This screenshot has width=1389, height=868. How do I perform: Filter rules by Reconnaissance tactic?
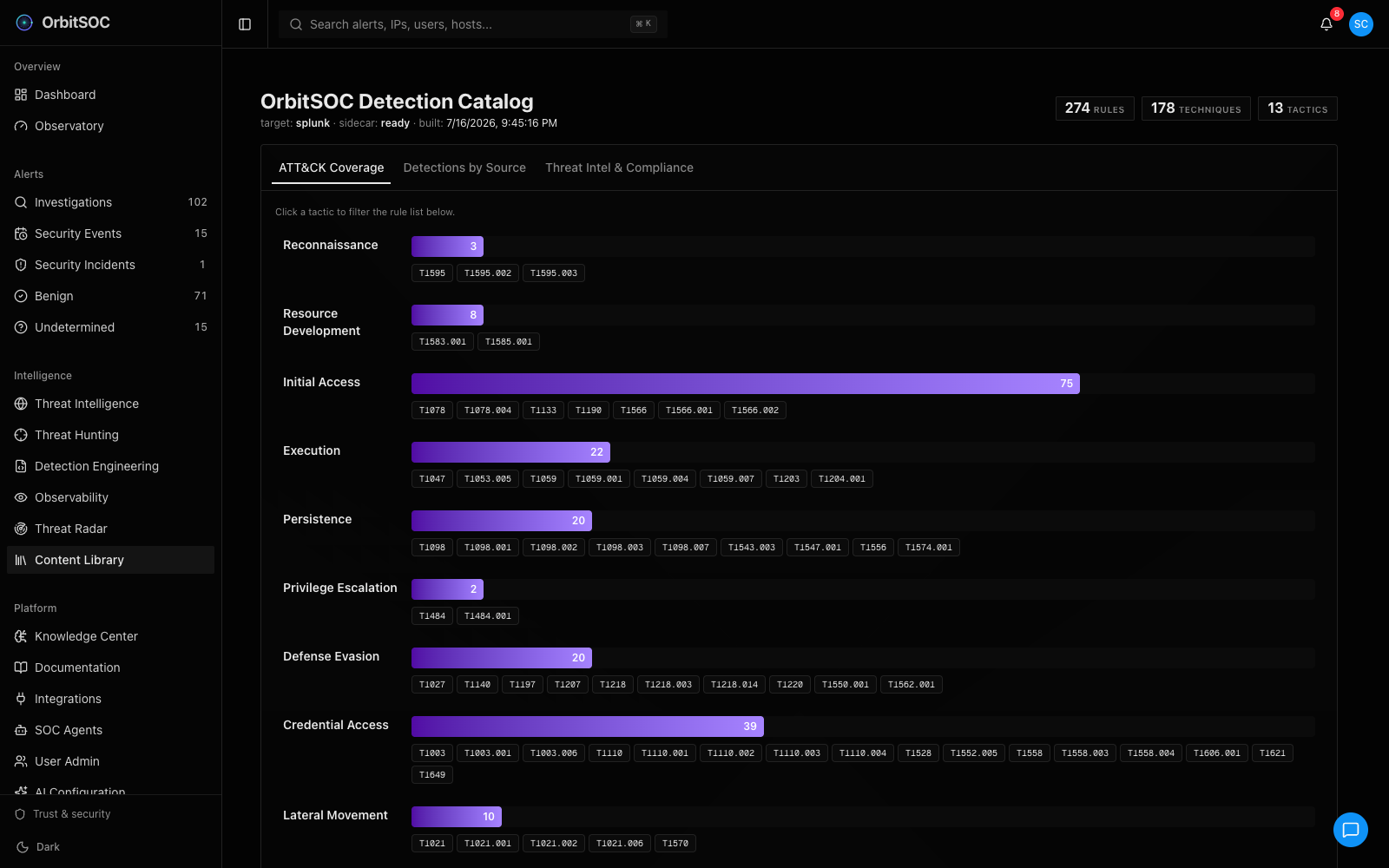331,245
